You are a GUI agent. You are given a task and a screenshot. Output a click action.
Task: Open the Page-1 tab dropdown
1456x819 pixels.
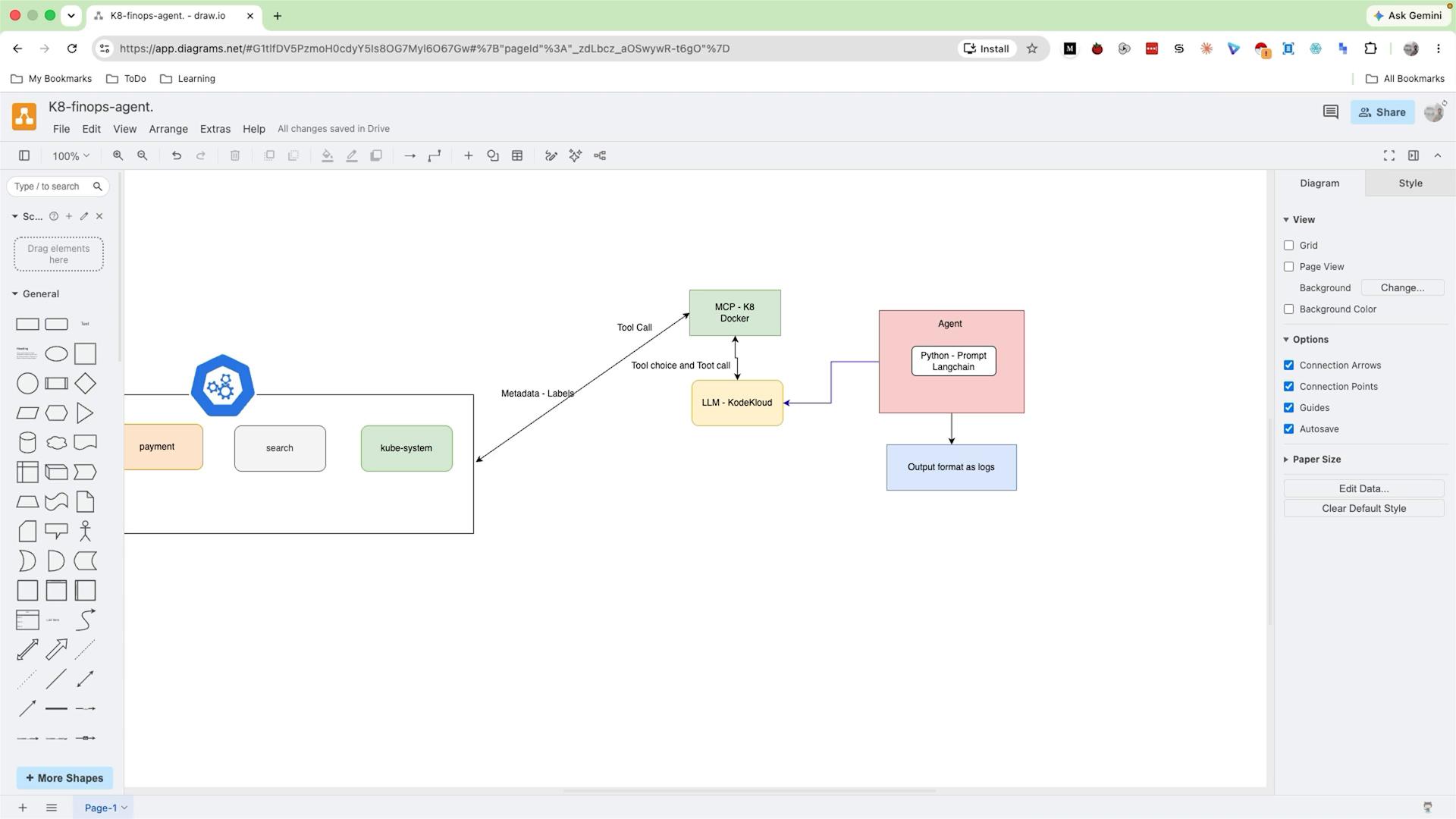pos(124,808)
